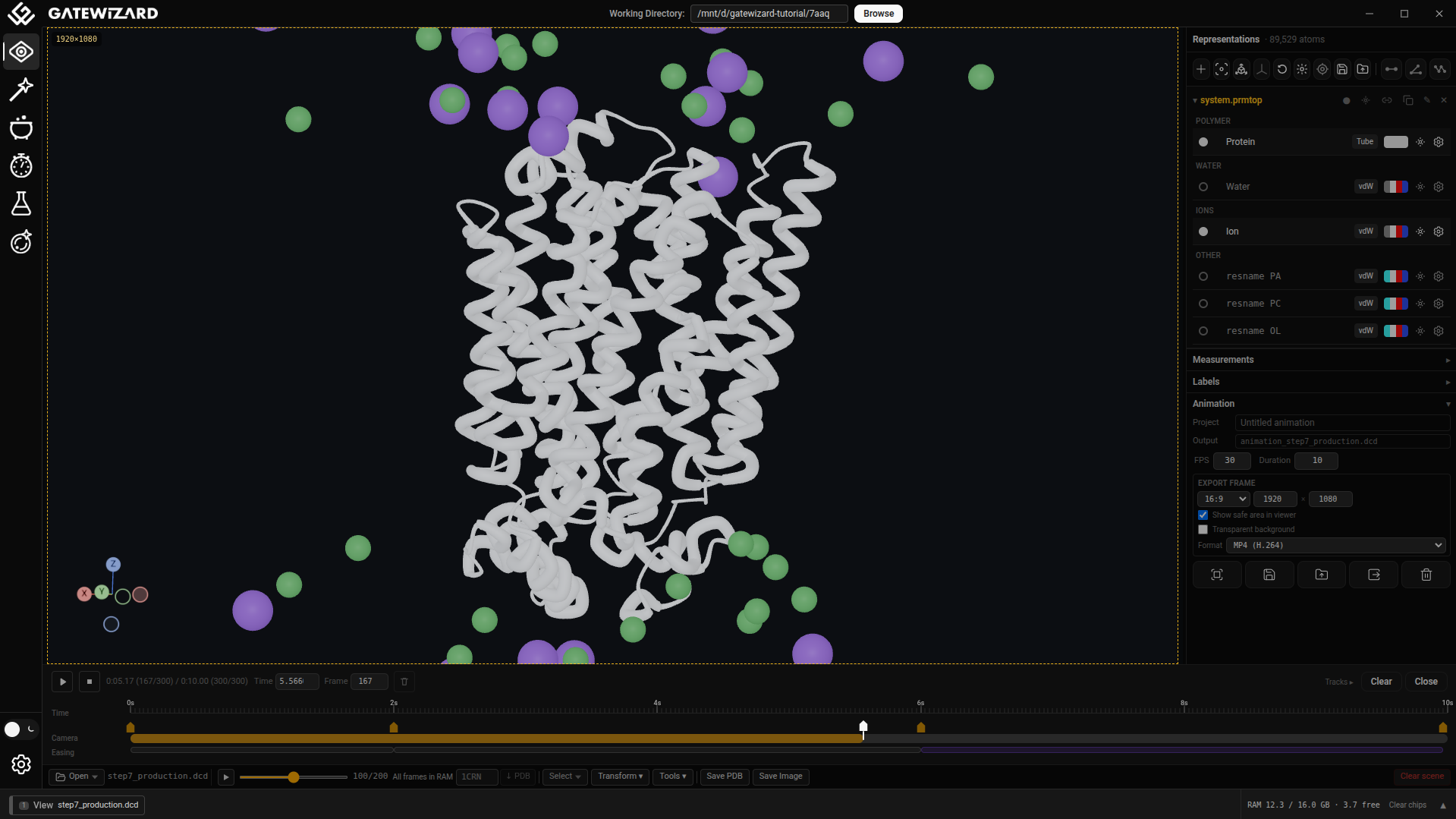Click the export animation arrow icon

1374,575
